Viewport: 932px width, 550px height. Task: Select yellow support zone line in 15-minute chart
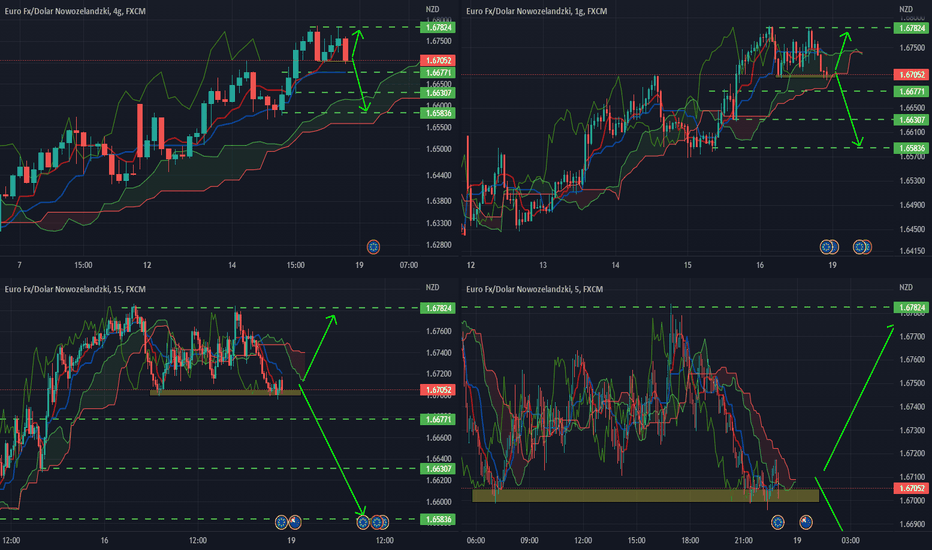[x=225, y=392]
